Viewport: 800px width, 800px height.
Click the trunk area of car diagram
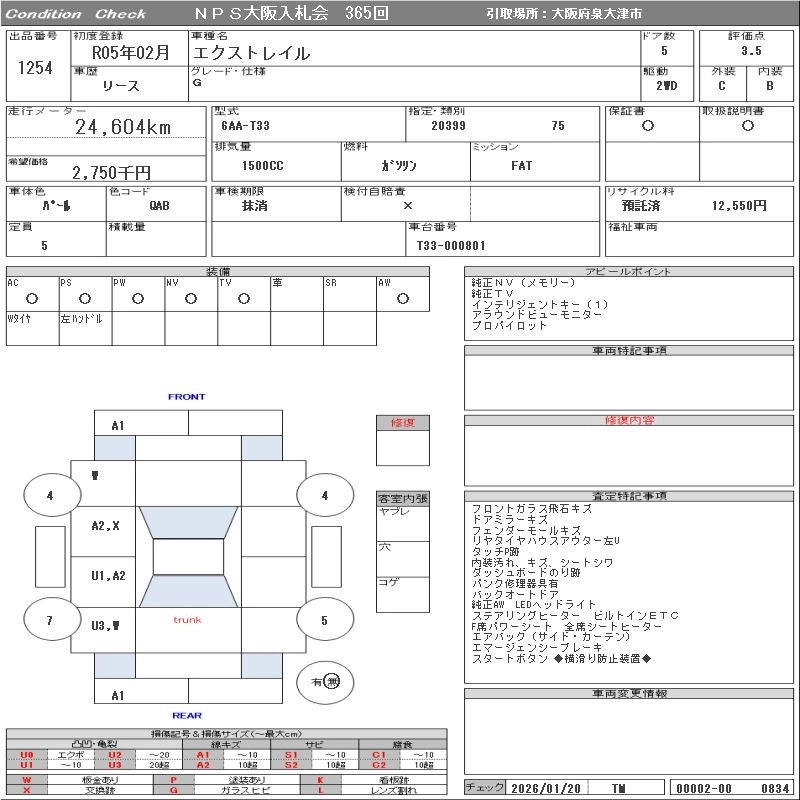coord(187,621)
